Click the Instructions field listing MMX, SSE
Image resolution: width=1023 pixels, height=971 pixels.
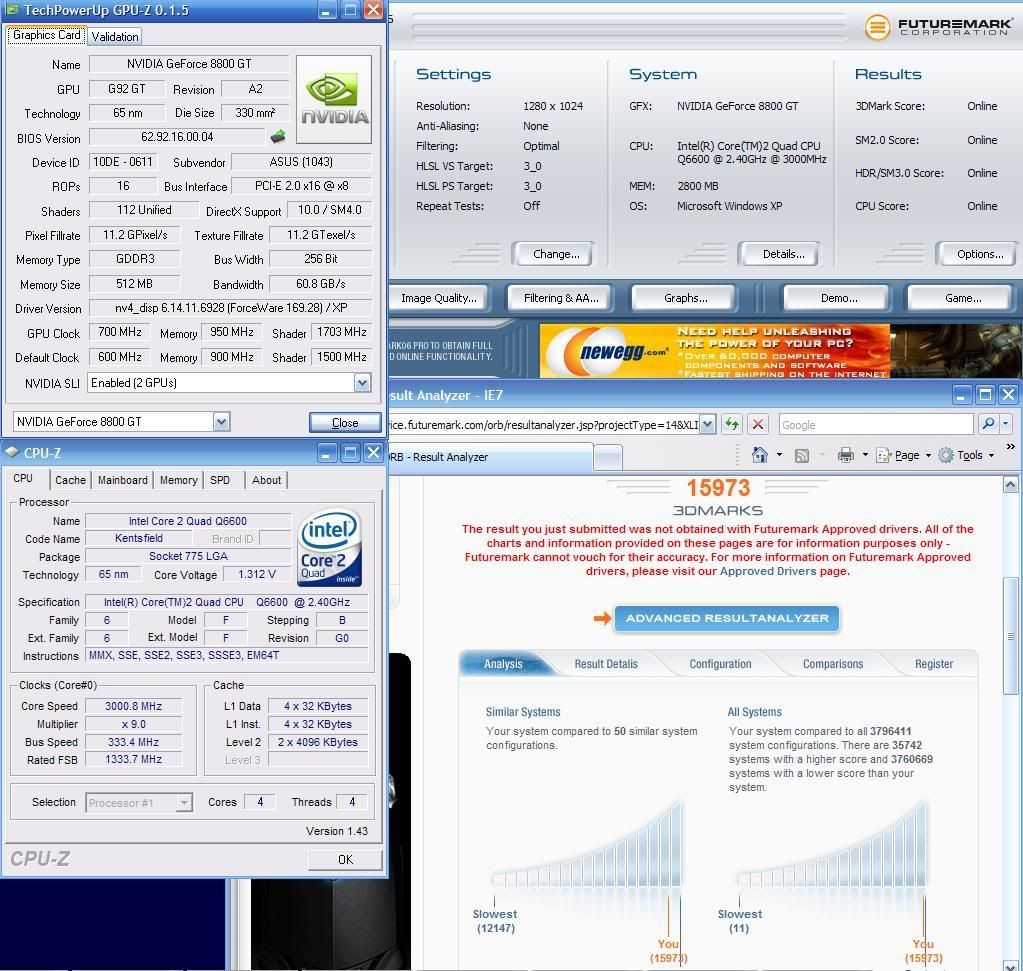[228, 655]
